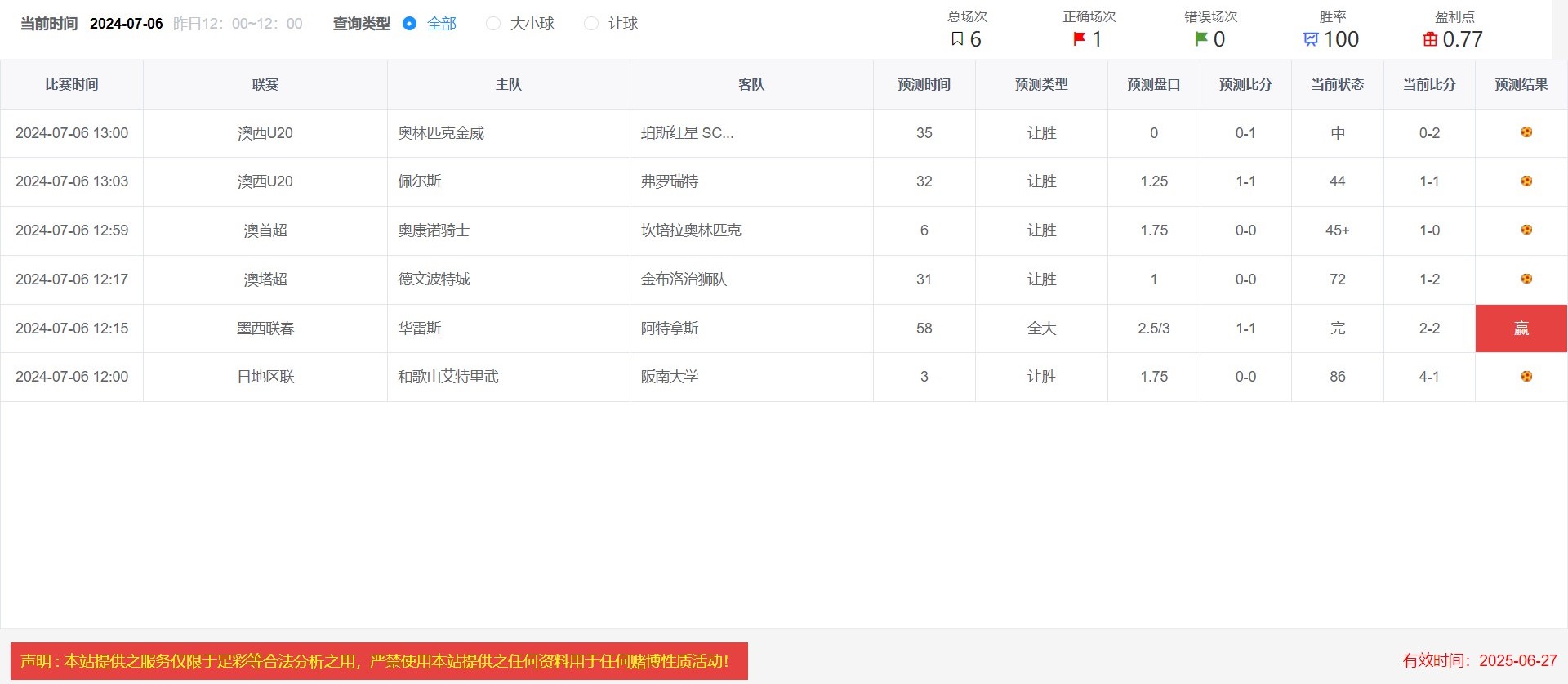Click away team 金布洛治狮队
1568x684 pixels.
[684, 279]
